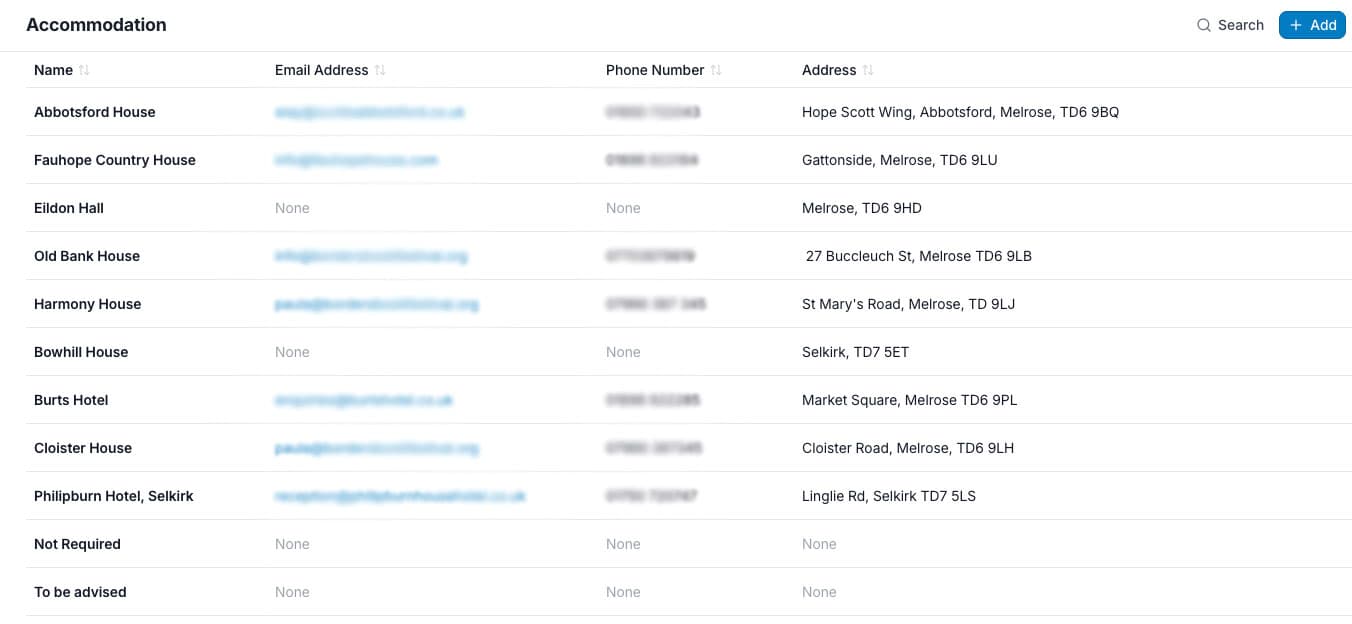1352x624 pixels.
Task: Select the Eildon Hall entry
Action: [x=69, y=208]
